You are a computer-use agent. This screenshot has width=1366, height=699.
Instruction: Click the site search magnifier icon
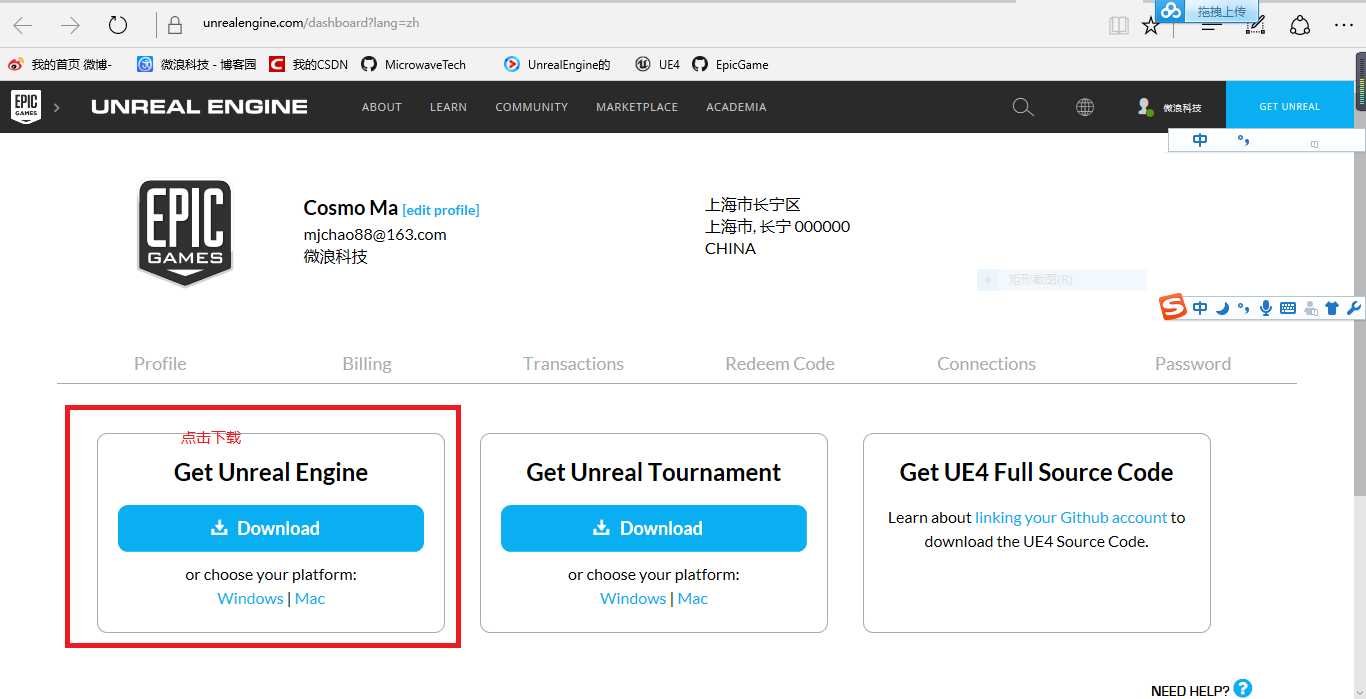[x=1023, y=107]
